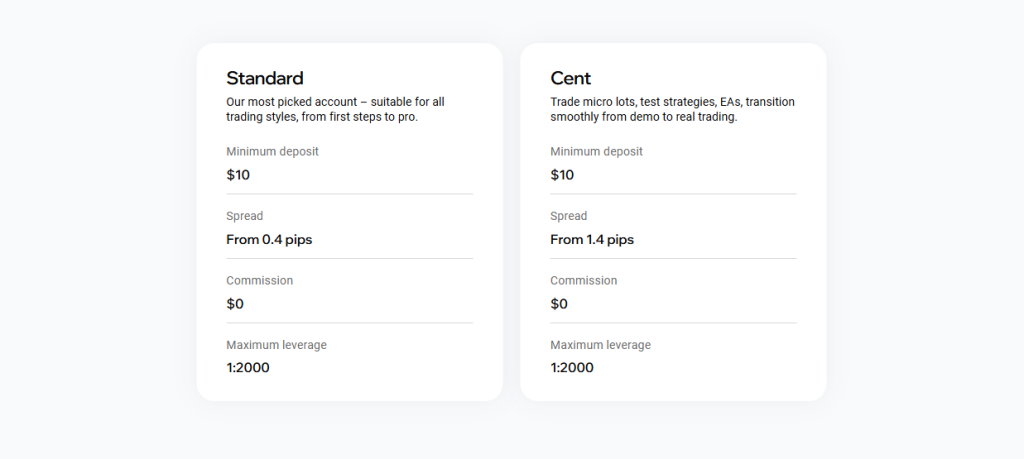Screen dimensions: 1024x459
Task: Select Minimum deposit label in Standard card
Action: coord(272,151)
